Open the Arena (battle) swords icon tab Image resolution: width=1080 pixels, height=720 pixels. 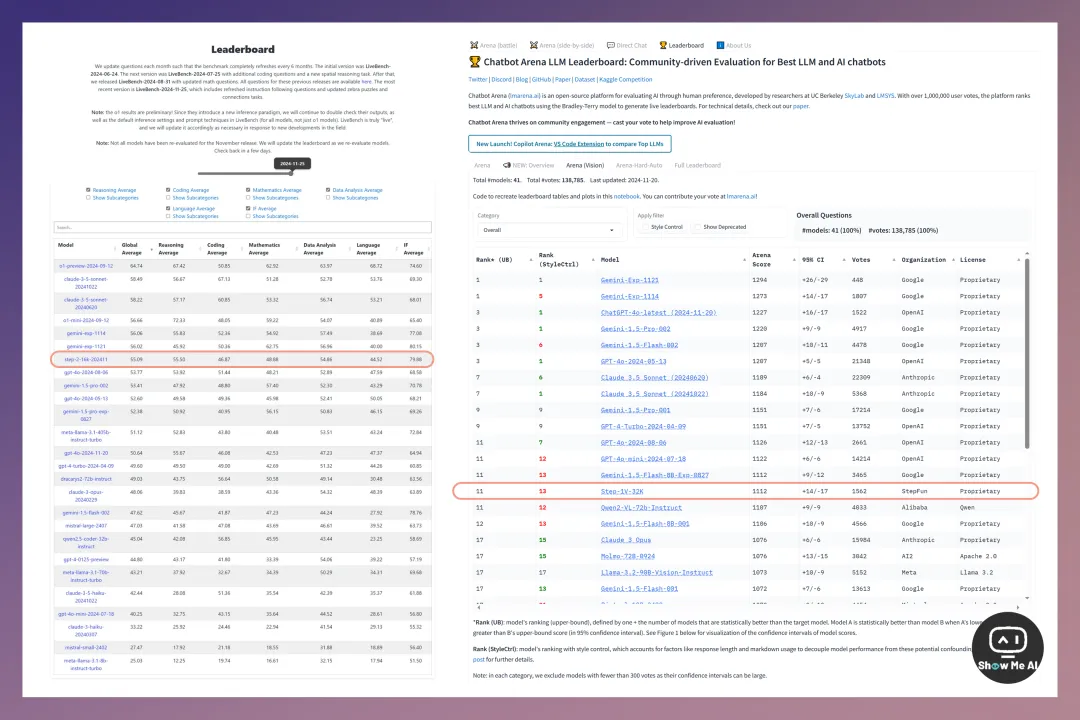(x=474, y=45)
